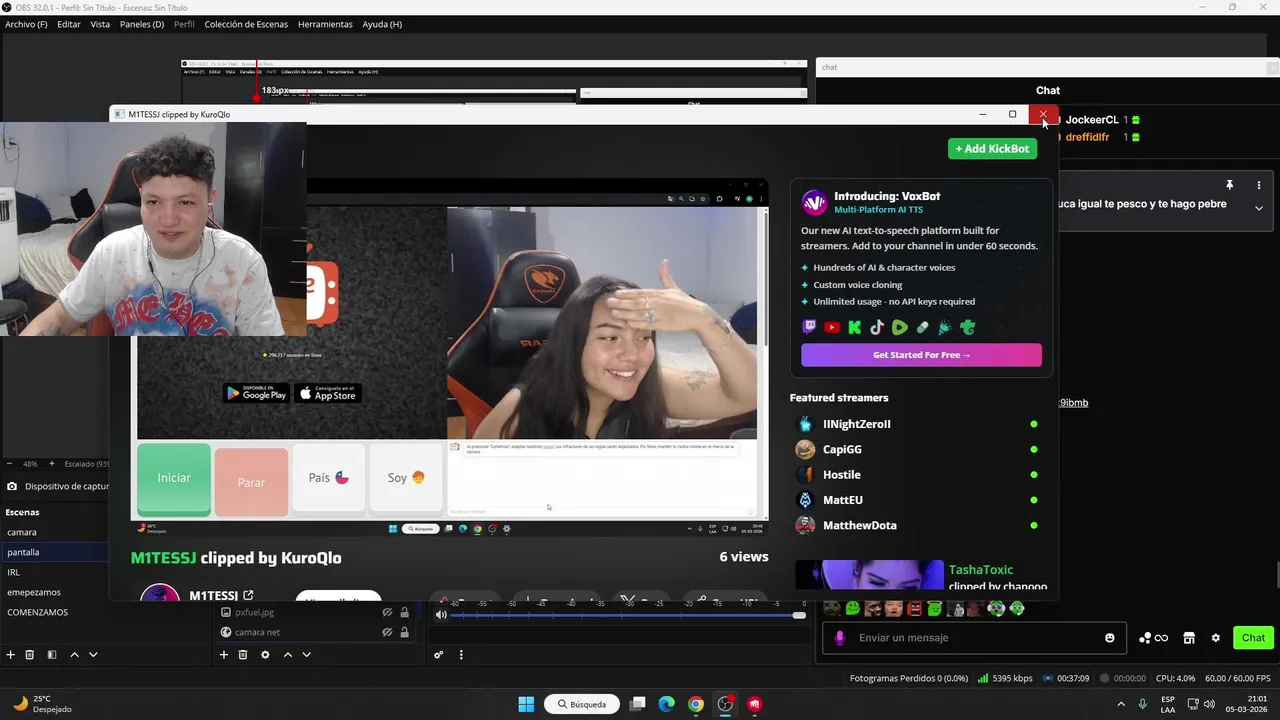Move source up arrow in sources panel
Viewport: 1280px width, 720px height.
click(x=287, y=655)
